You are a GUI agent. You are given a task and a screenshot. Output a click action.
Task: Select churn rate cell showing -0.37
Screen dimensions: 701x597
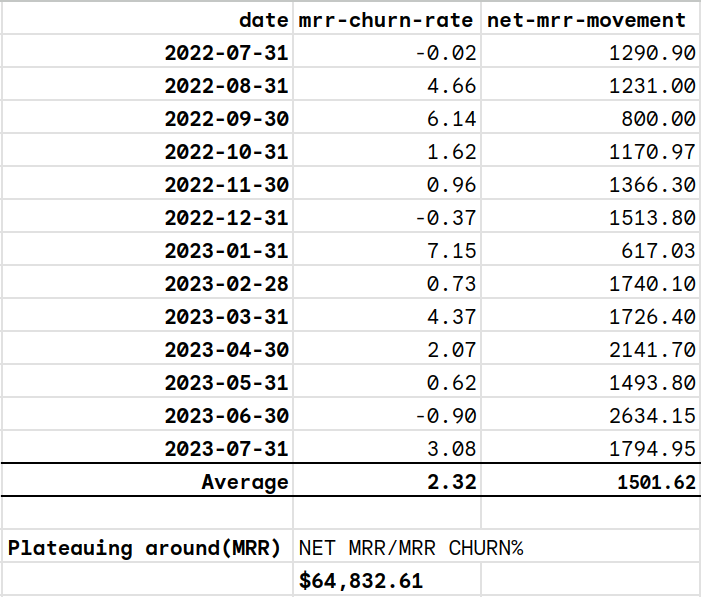pyautogui.click(x=387, y=217)
